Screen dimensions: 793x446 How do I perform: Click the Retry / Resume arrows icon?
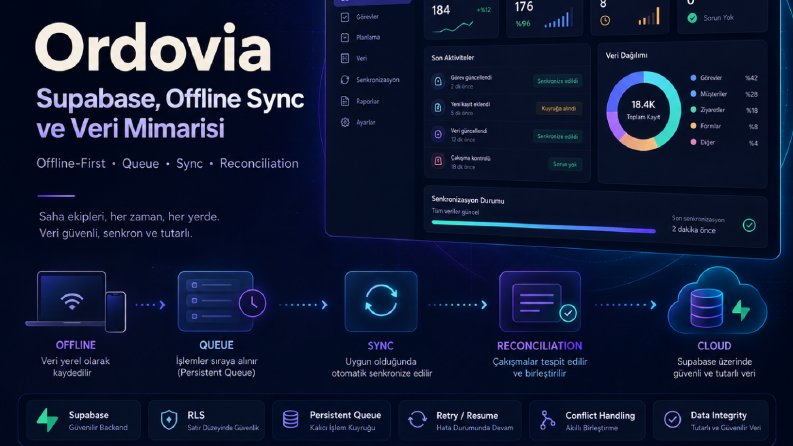pos(417,420)
